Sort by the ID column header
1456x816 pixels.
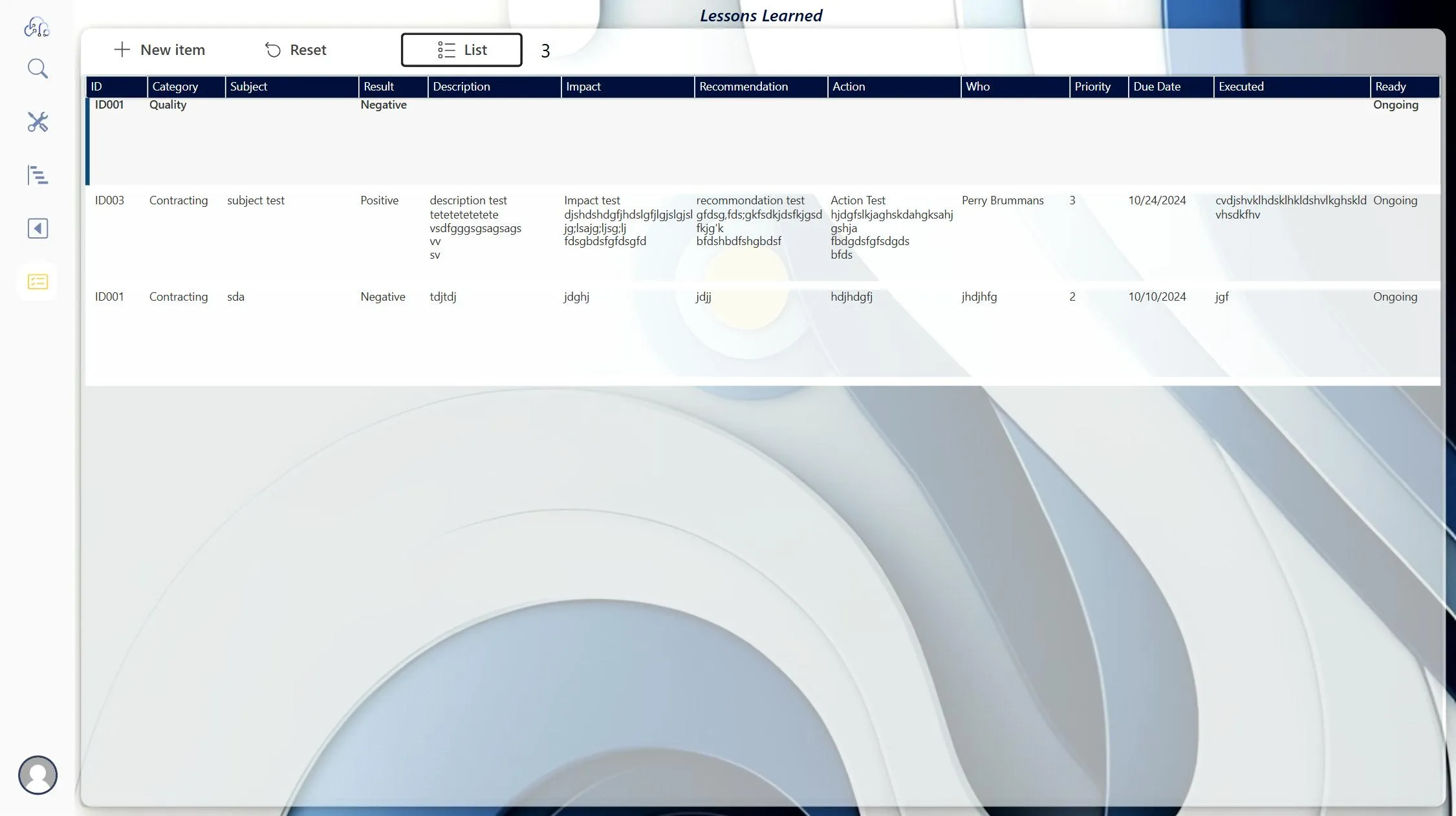116,87
